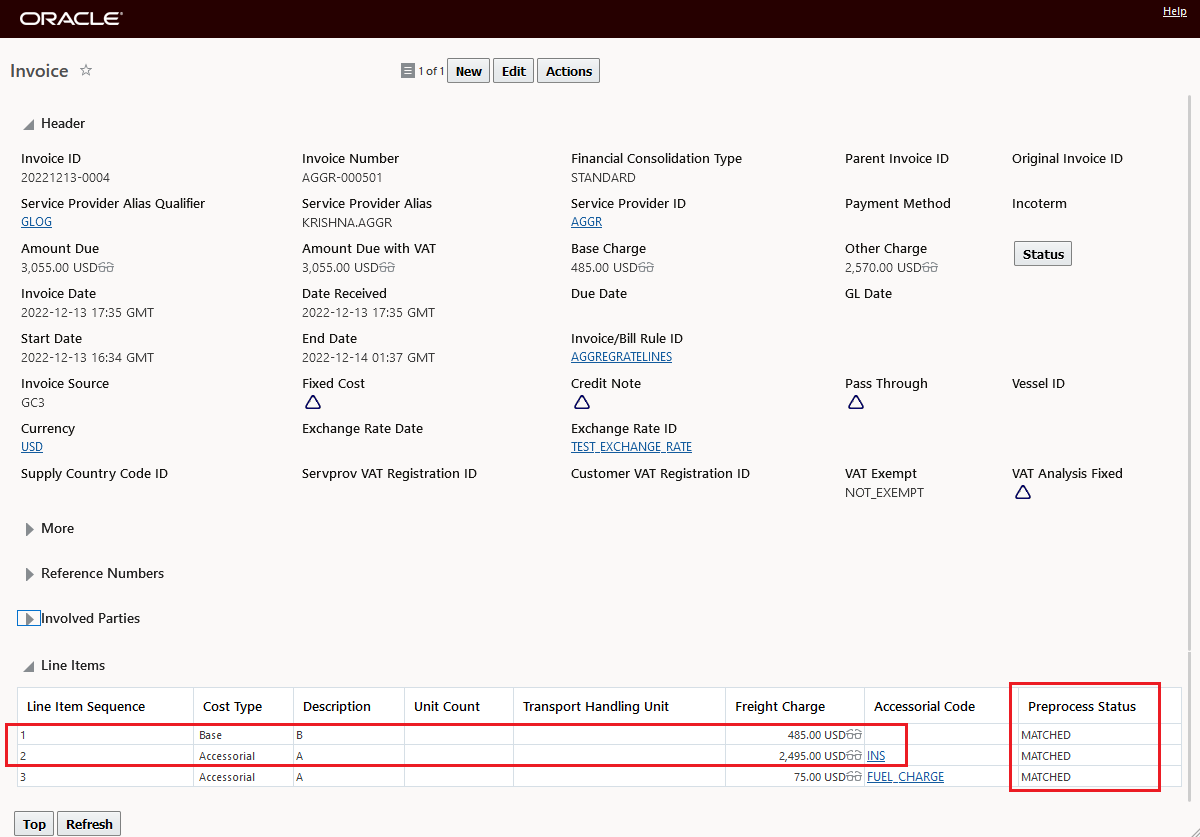Viewport: 1200px width, 837px height.
Task: Click the glasses icon on the 75.00 USD freight charge
Action: 855,777
